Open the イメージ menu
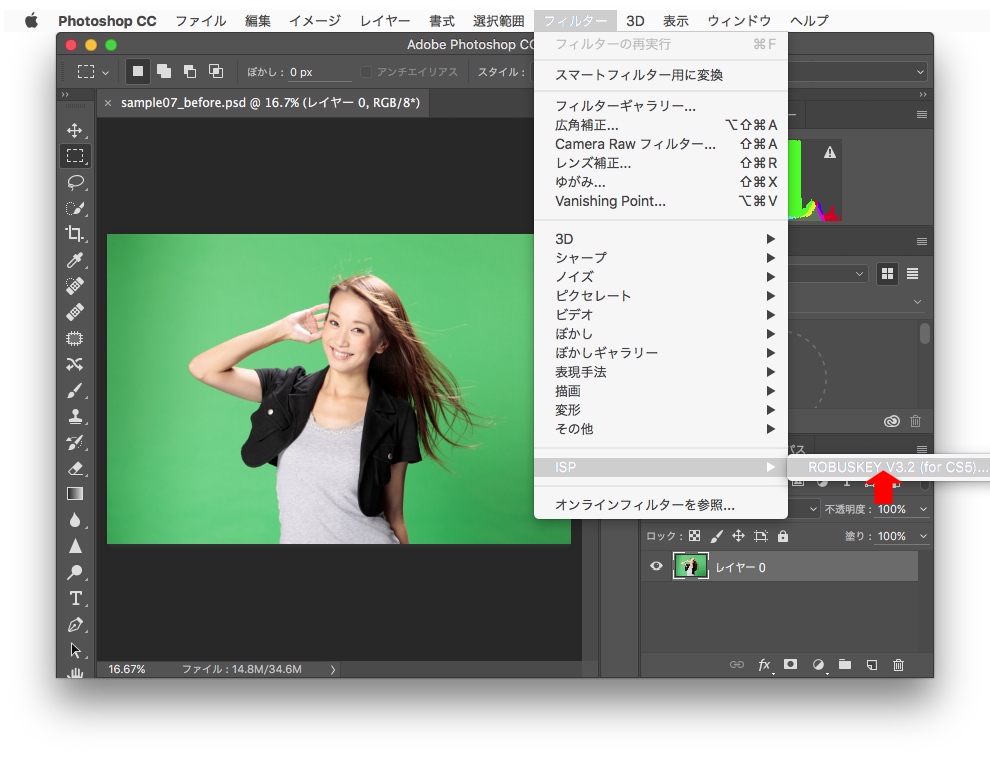 (314, 21)
